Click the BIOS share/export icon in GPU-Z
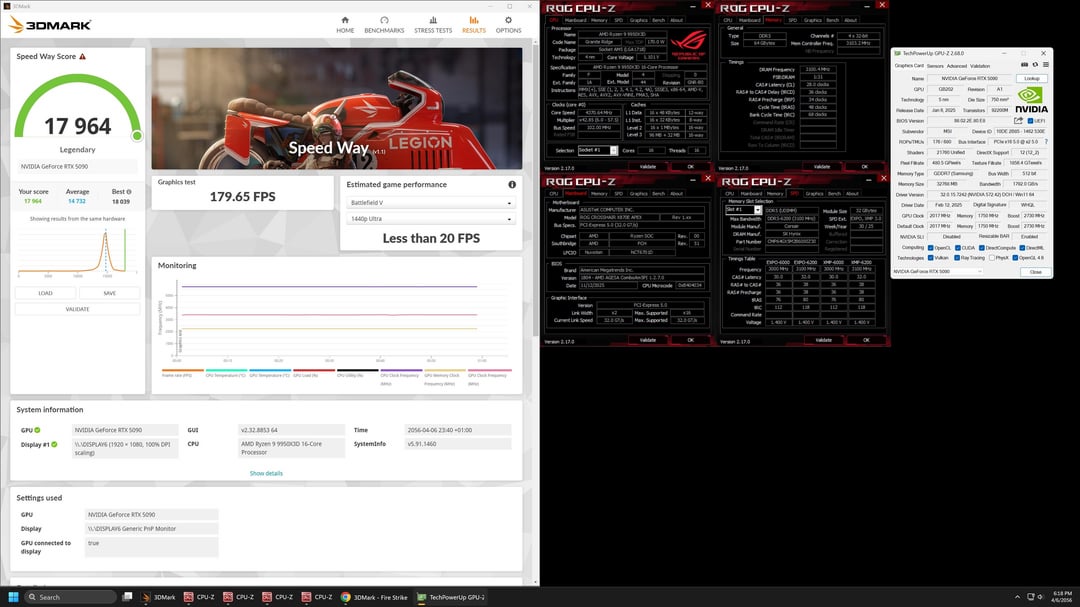 (x=1018, y=121)
